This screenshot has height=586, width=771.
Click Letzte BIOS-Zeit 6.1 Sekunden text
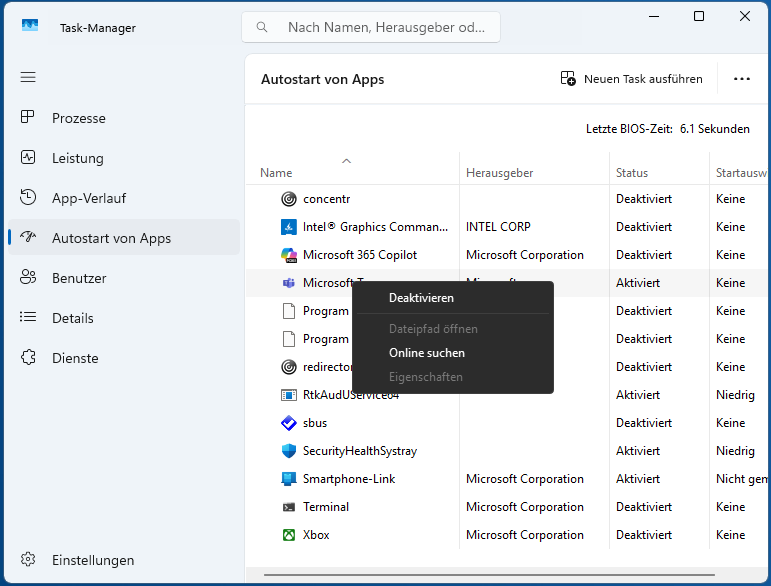667,129
